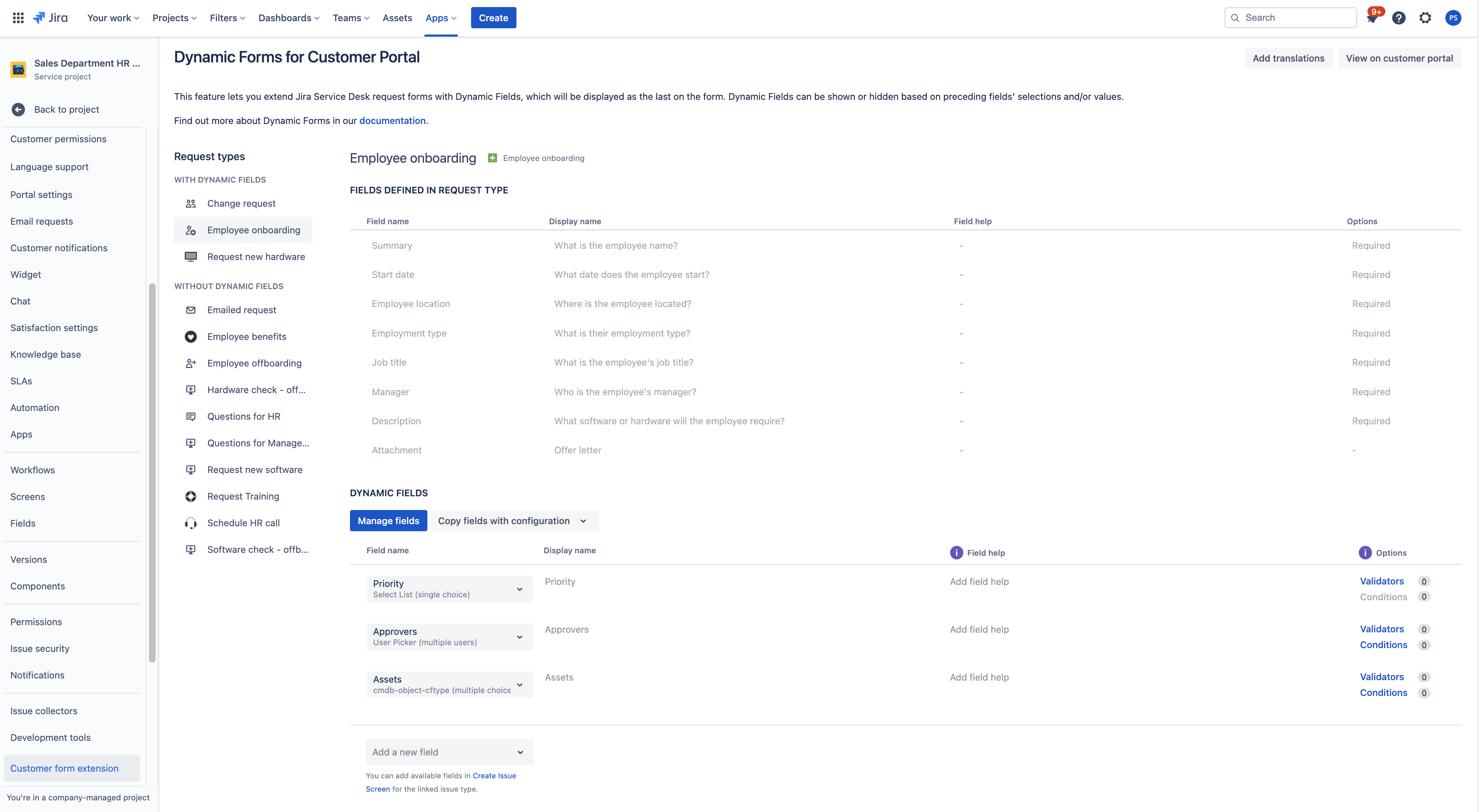Click the Sales Department HR project avatar
This screenshot has width=1479, height=812.
pos(18,69)
